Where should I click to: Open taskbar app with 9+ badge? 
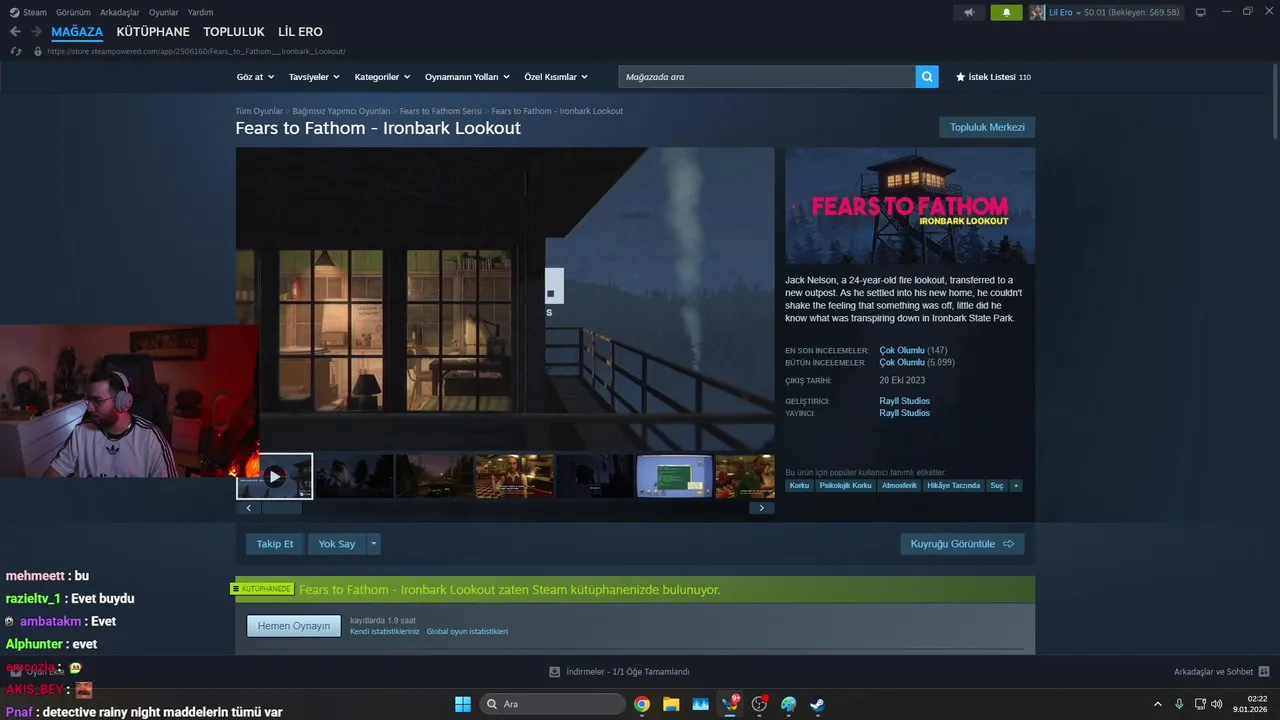click(x=731, y=704)
